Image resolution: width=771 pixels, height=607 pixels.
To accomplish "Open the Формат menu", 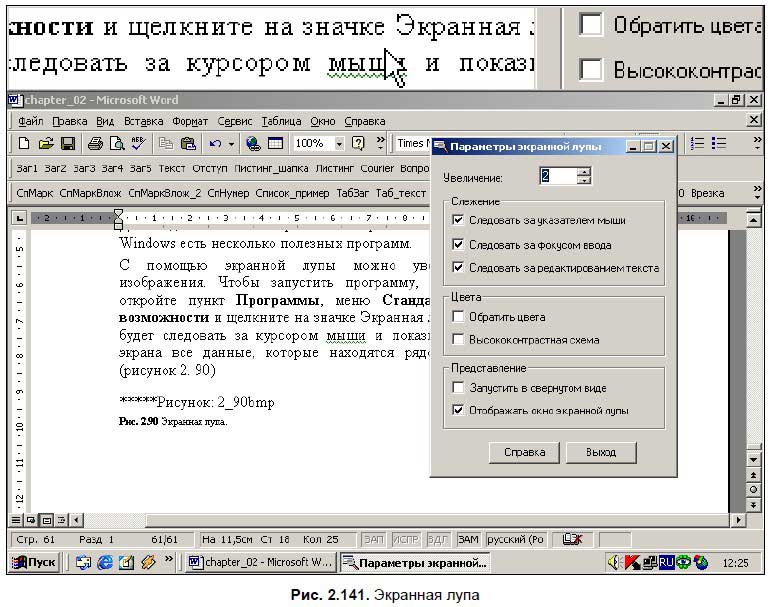I will coord(190,121).
